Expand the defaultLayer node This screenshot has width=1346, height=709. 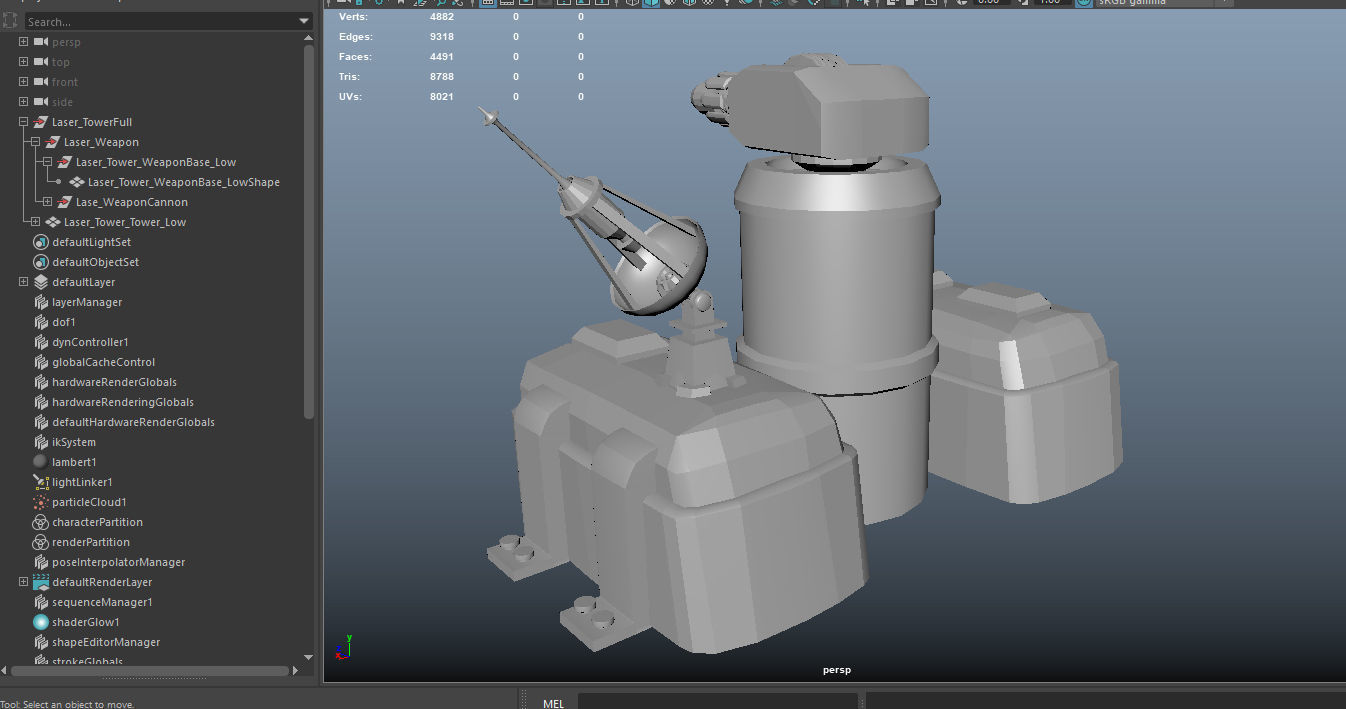tap(23, 282)
